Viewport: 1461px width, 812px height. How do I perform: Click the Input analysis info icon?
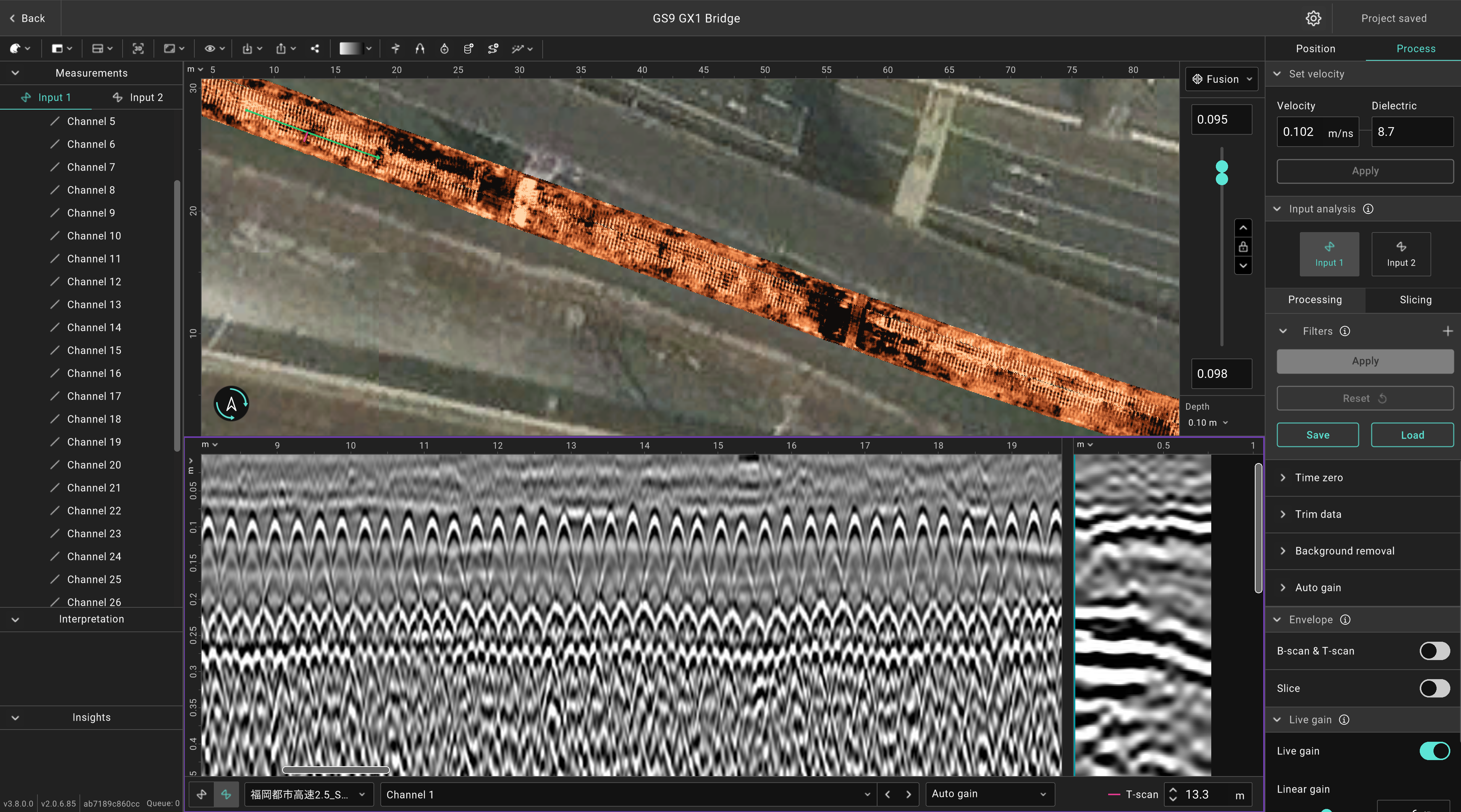pos(1368,209)
